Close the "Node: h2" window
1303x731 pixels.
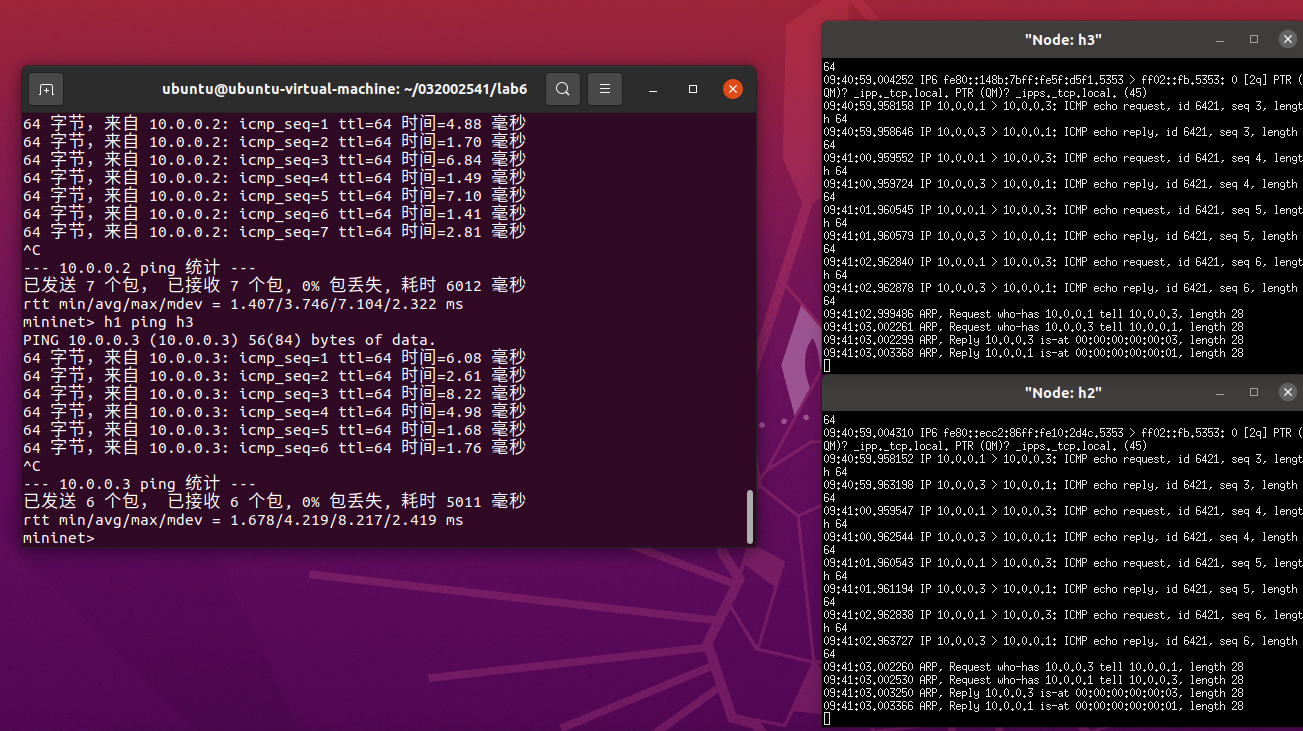(x=1288, y=392)
